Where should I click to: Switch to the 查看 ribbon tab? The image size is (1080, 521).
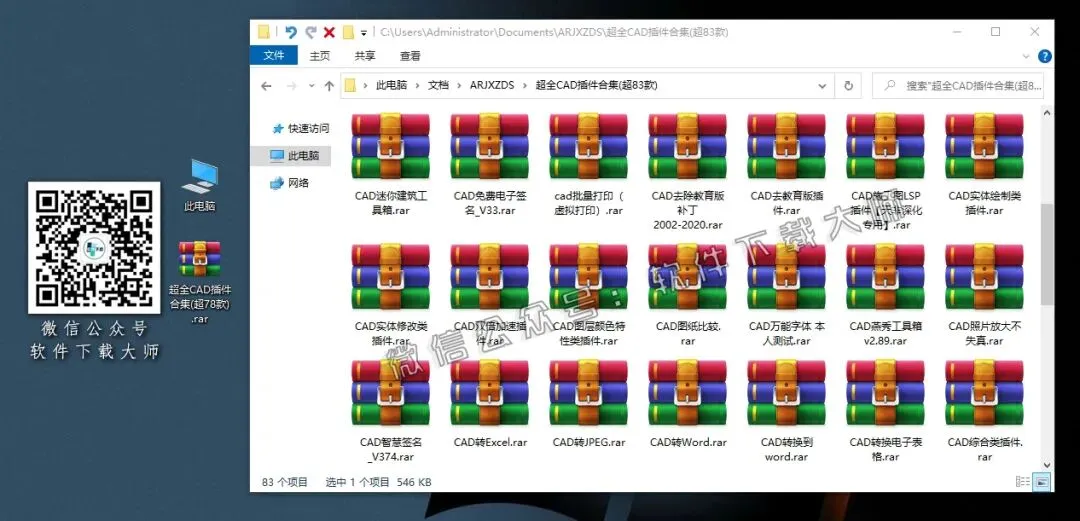coord(410,56)
